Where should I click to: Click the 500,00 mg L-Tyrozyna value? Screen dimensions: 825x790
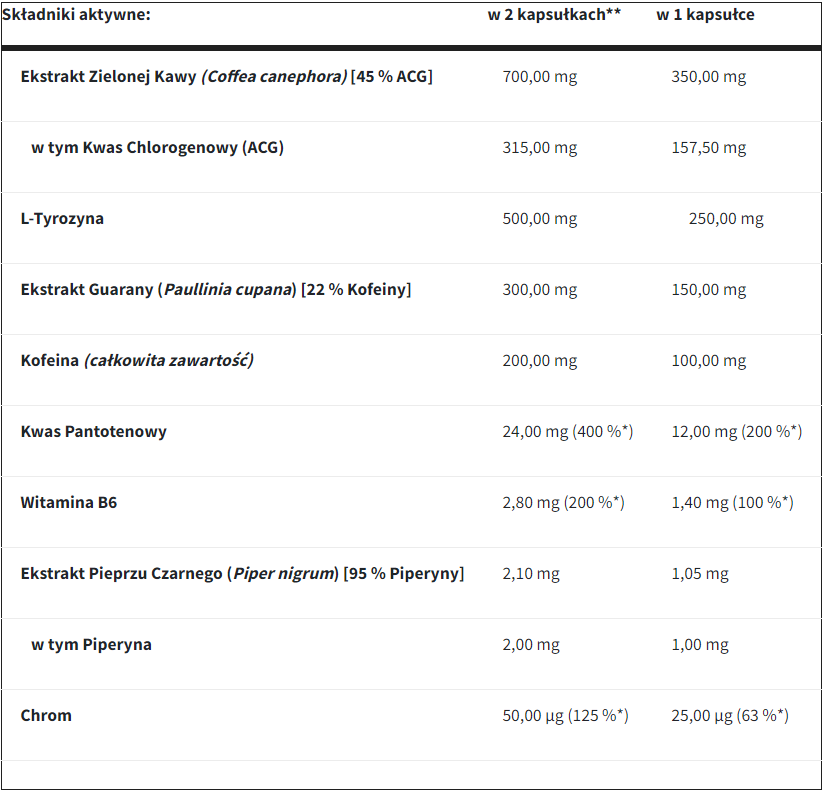tap(539, 219)
